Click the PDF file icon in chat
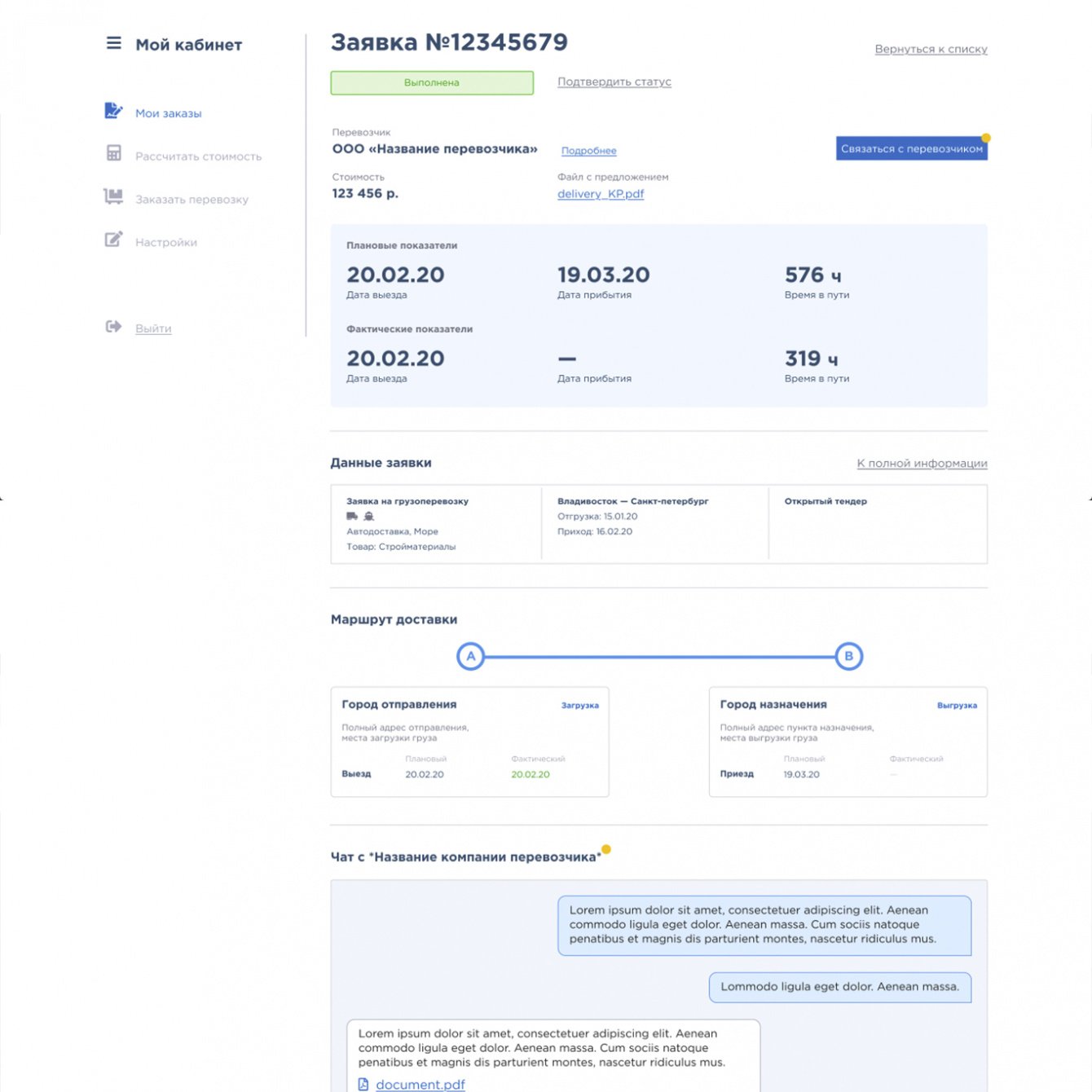 click(x=363, y=1084)
